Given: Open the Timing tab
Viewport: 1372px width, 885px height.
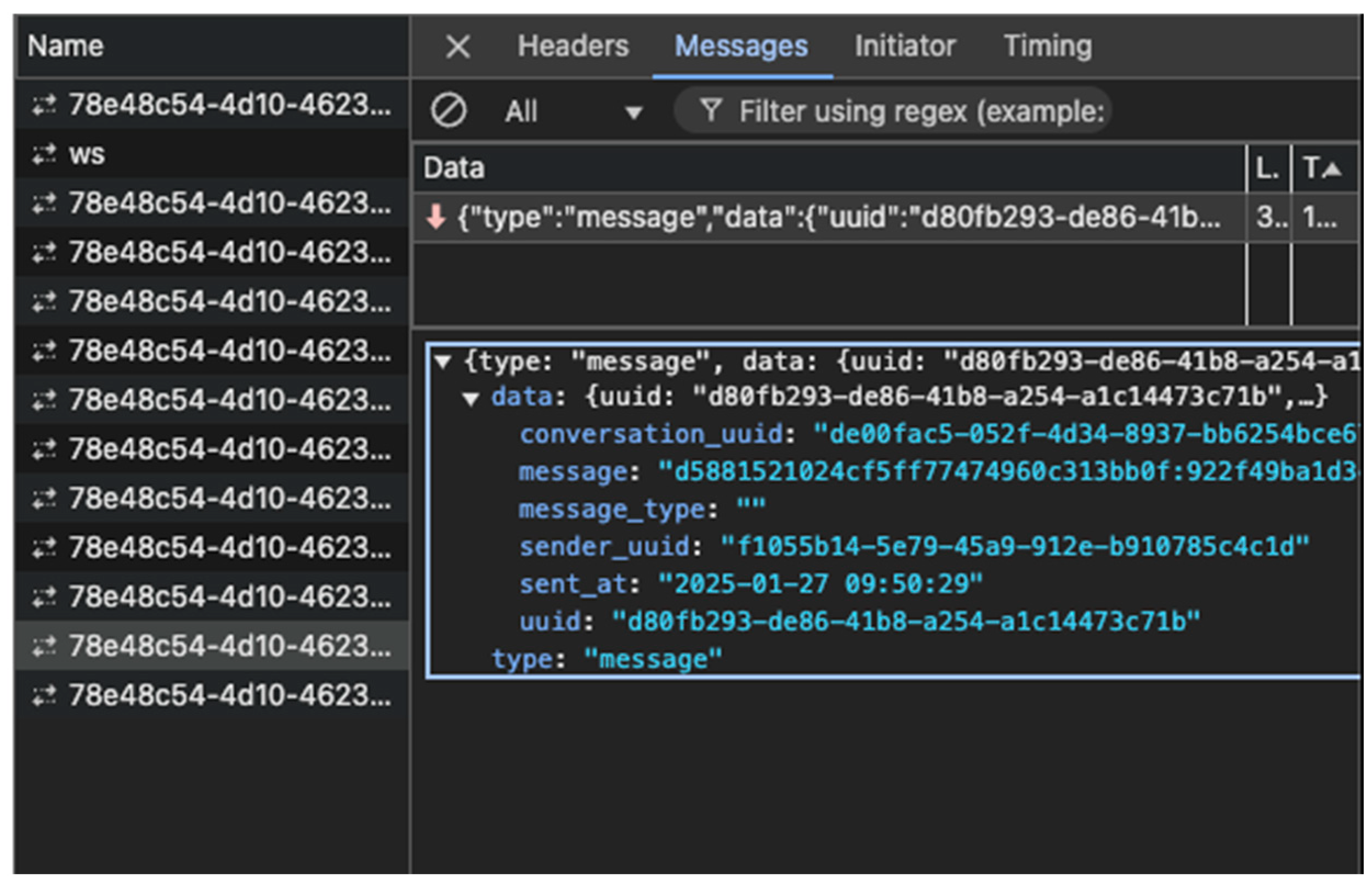Looking at the screenshot, I should pos(1047,46).
